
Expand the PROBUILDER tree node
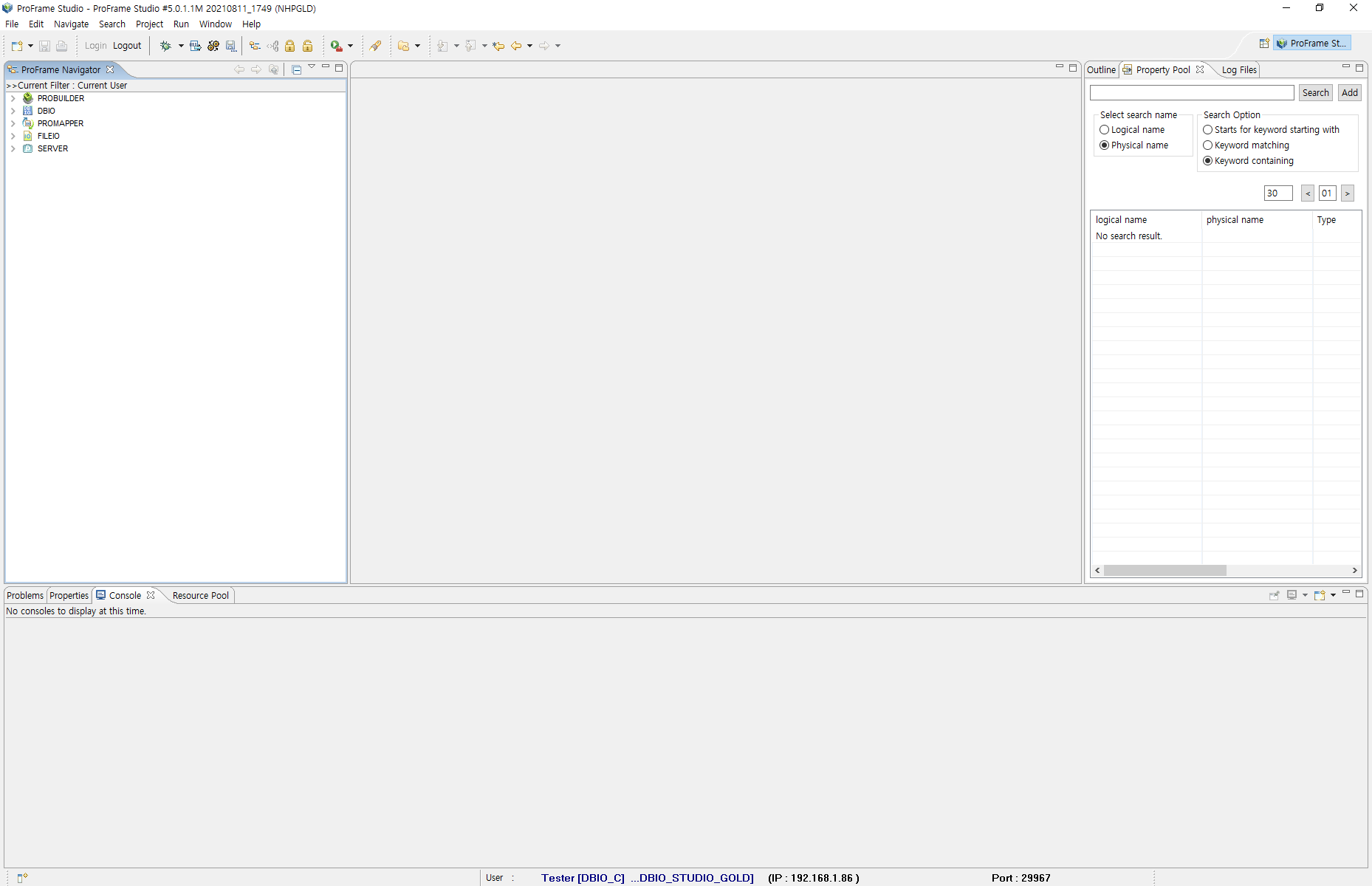(x=12, y=97)
